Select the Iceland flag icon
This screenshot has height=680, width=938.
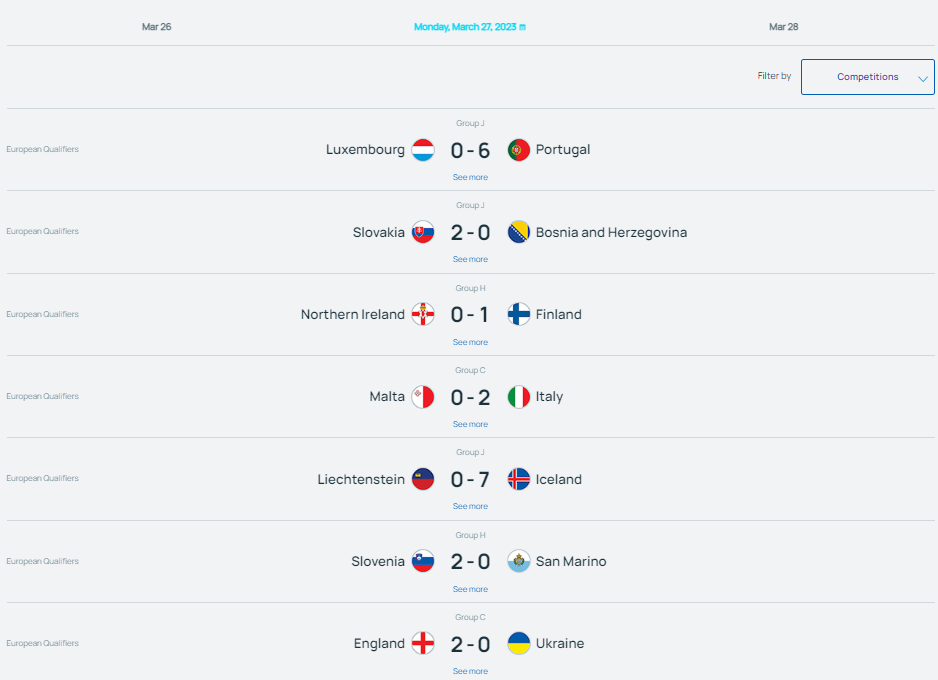(519, 479)
